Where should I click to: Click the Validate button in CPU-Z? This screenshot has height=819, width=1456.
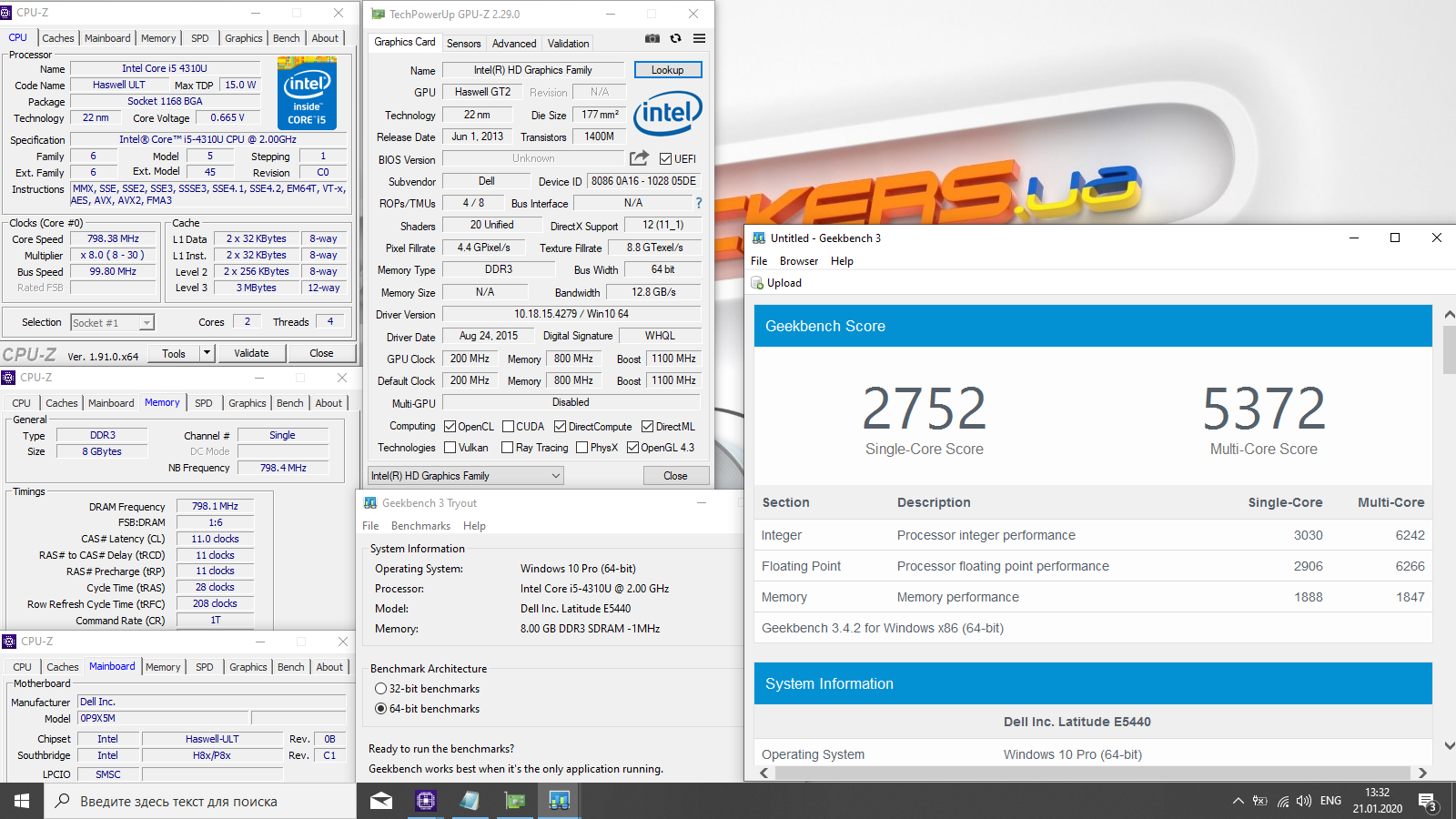251,353
